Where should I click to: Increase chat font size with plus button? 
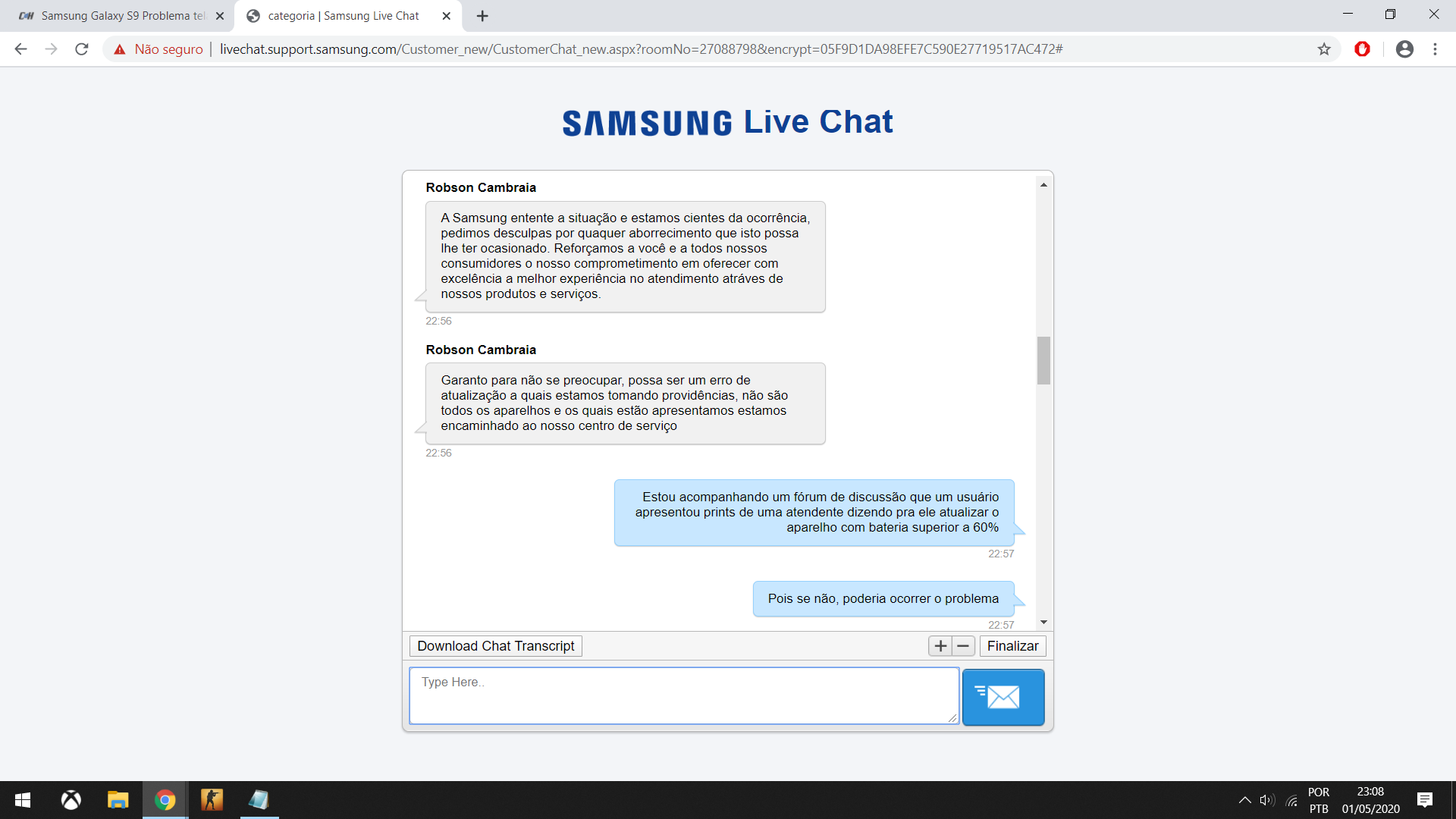click(x=940, y=646)
